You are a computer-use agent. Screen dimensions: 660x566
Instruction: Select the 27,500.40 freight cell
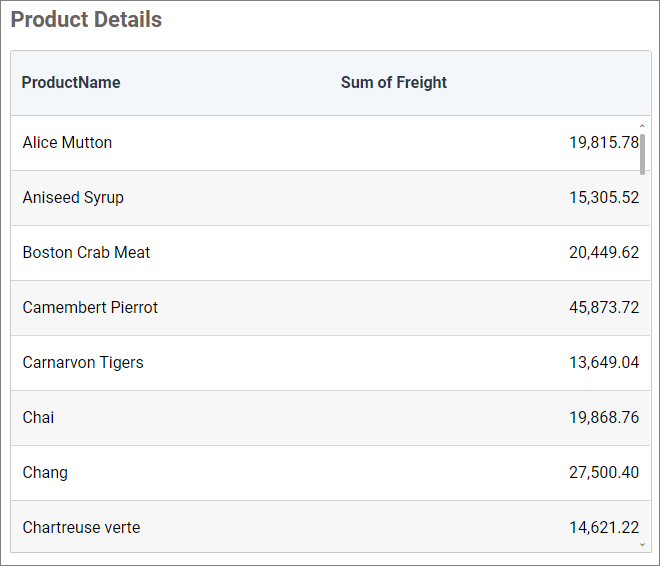click(x=603, y=473)
